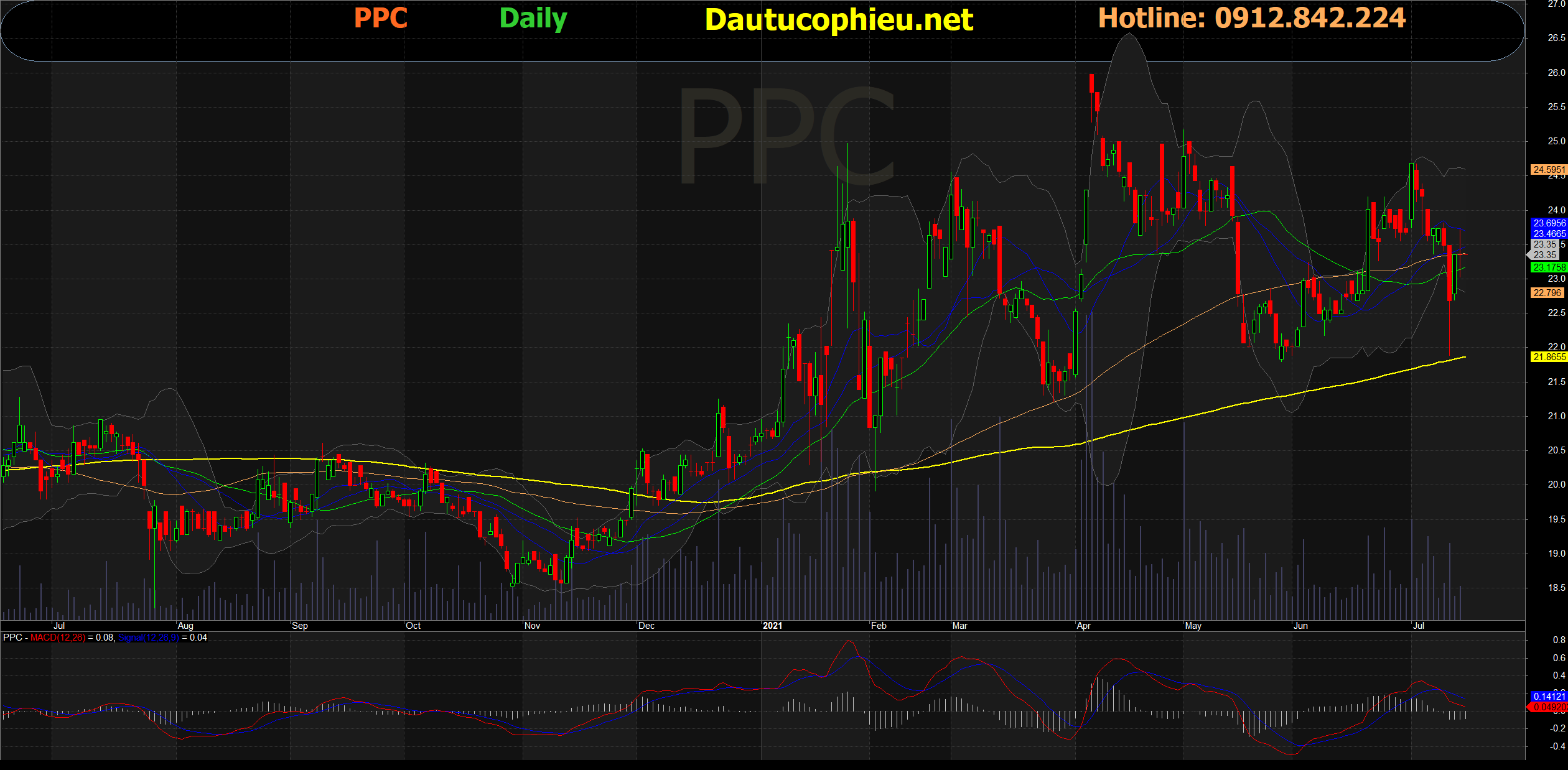
Task: Click the Feb label on time axis
Action: [x=878, y=626]
